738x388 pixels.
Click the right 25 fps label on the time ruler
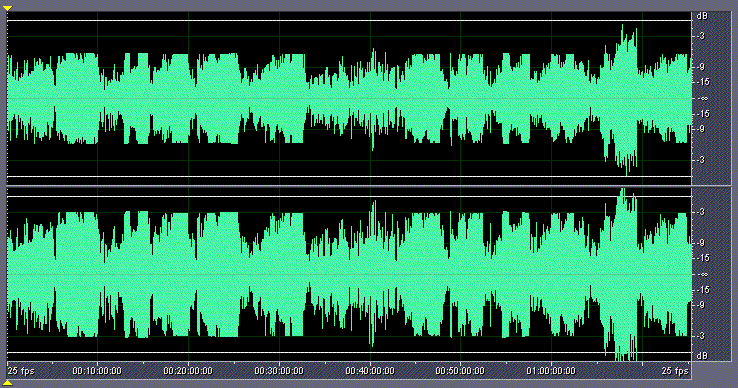click(x=675, y=371)
